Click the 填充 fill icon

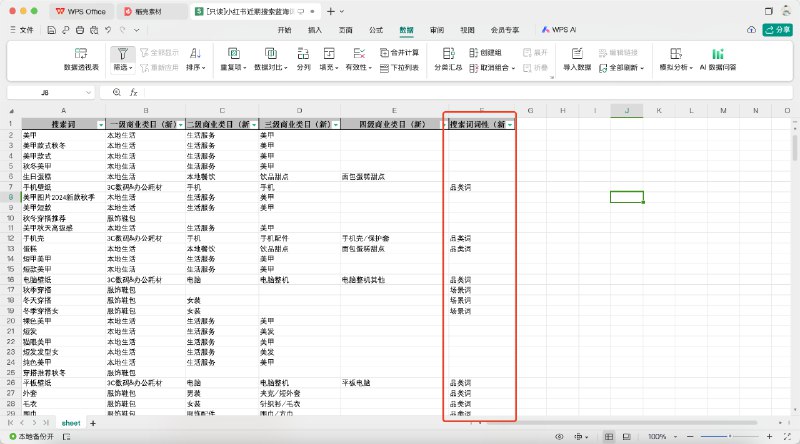click(x=329, y=54)
